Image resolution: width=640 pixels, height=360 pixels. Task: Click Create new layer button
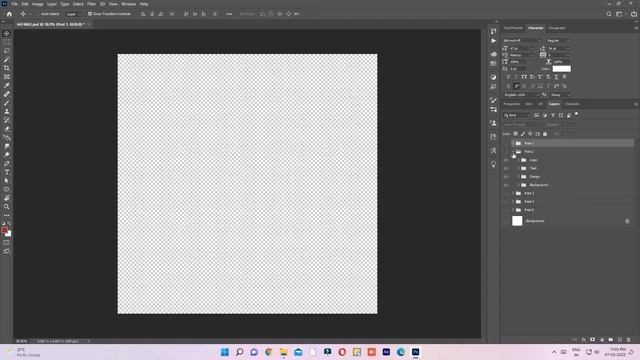pyautogui.click(x=620, y=340)
